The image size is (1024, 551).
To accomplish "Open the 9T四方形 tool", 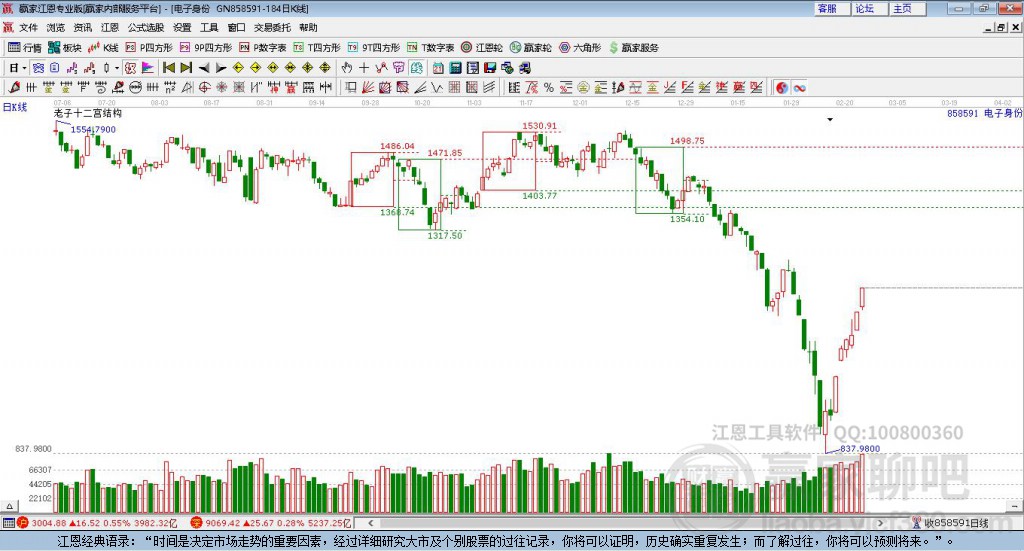I will click(374, 48).
